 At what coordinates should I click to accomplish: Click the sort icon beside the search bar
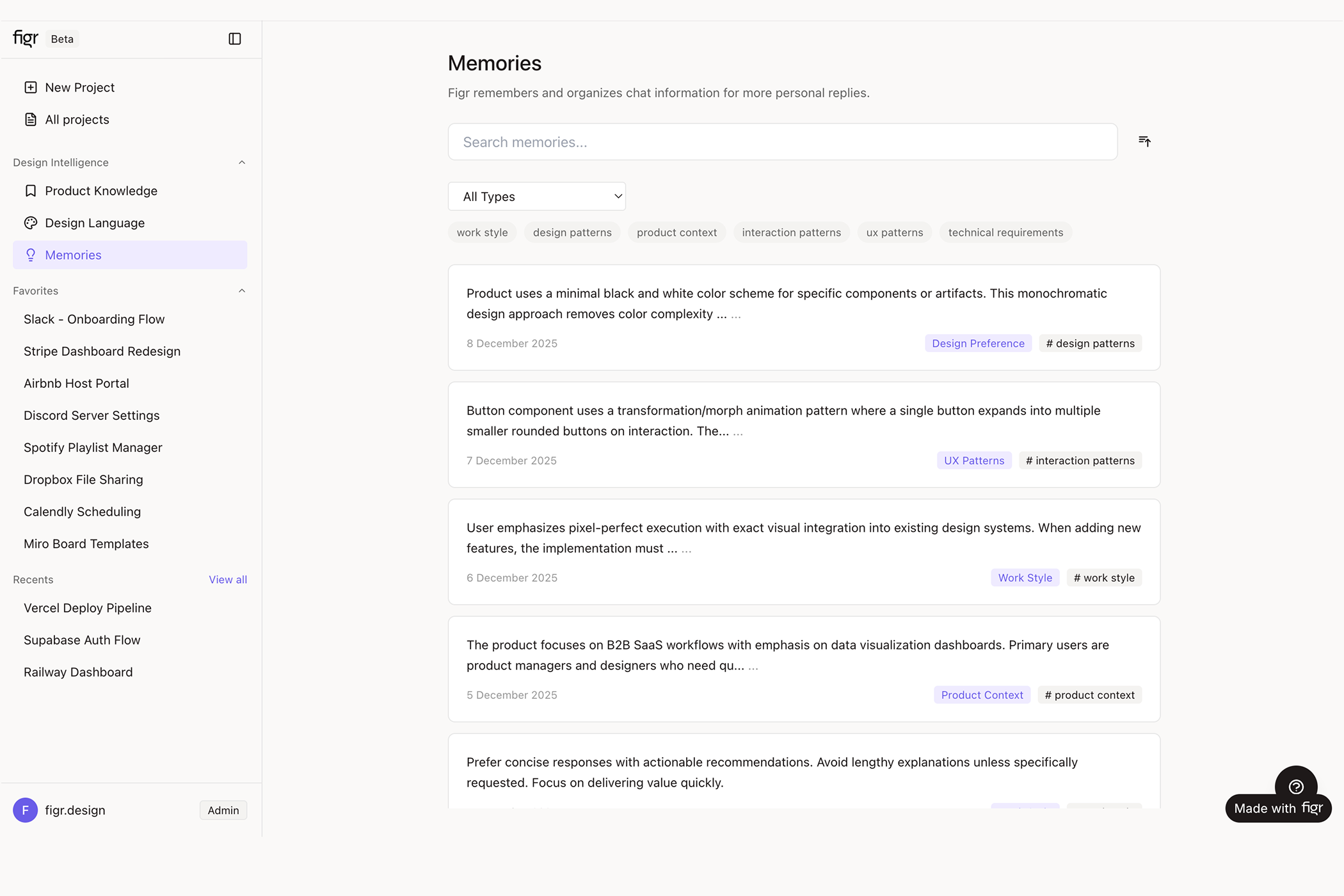click(1145, 141)
